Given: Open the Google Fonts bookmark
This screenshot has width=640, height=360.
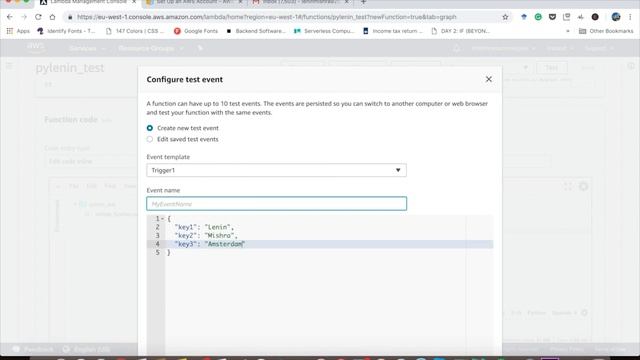Looking at the screenshot, I should click(x=196, y=31).
